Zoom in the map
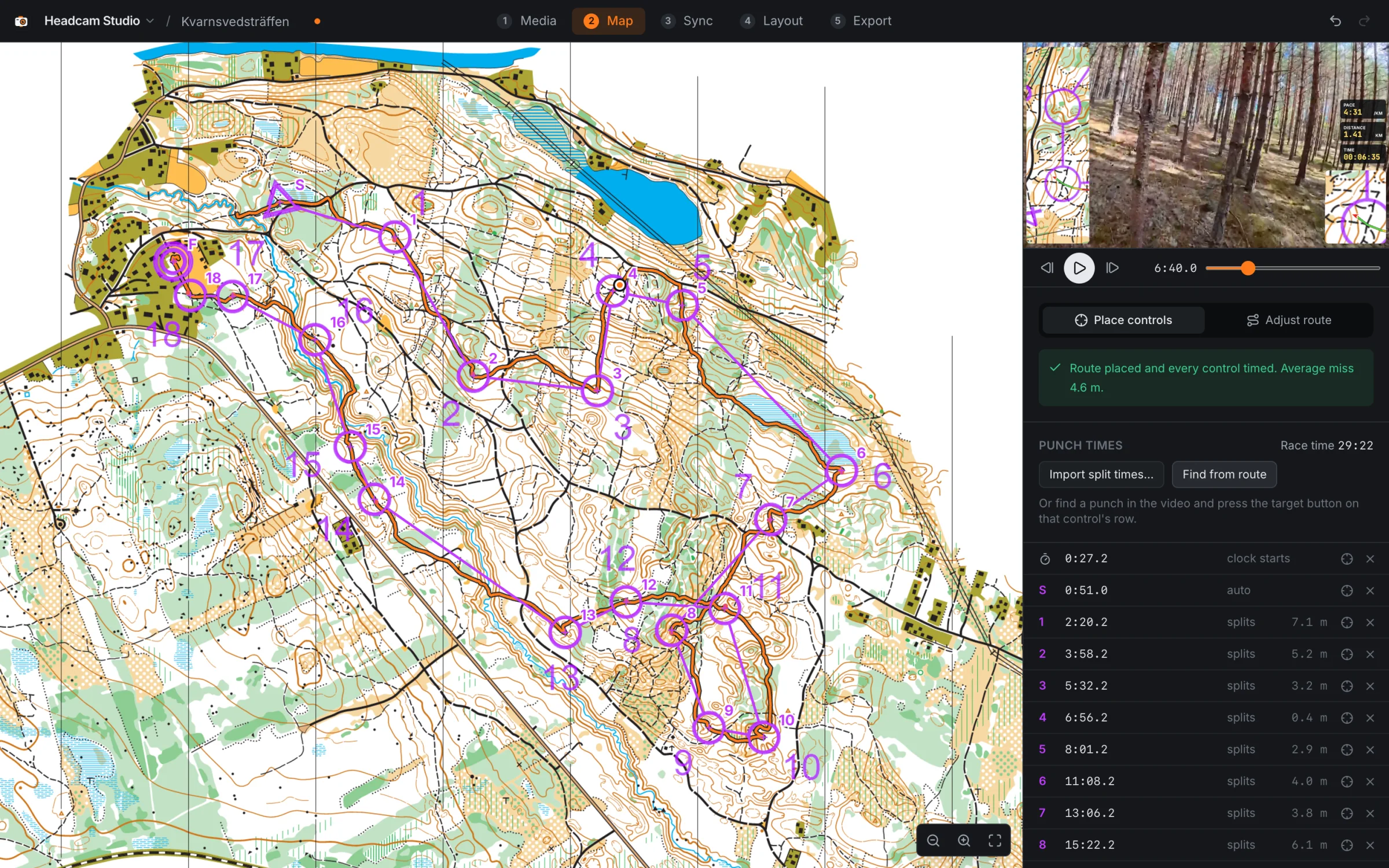Viewport: 1389px width, 868px height. pos(964,840)
